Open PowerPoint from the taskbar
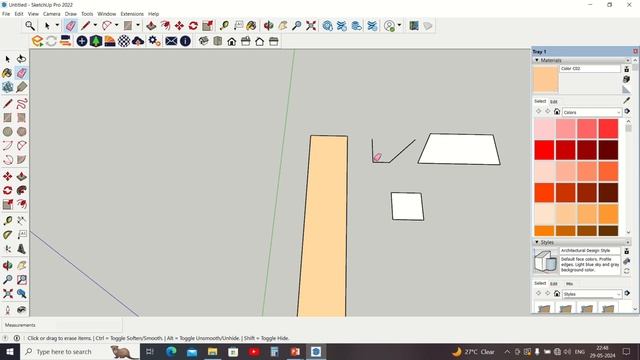Screen dimensions: 640x360 pyautogui.click(x=295, y=351)
